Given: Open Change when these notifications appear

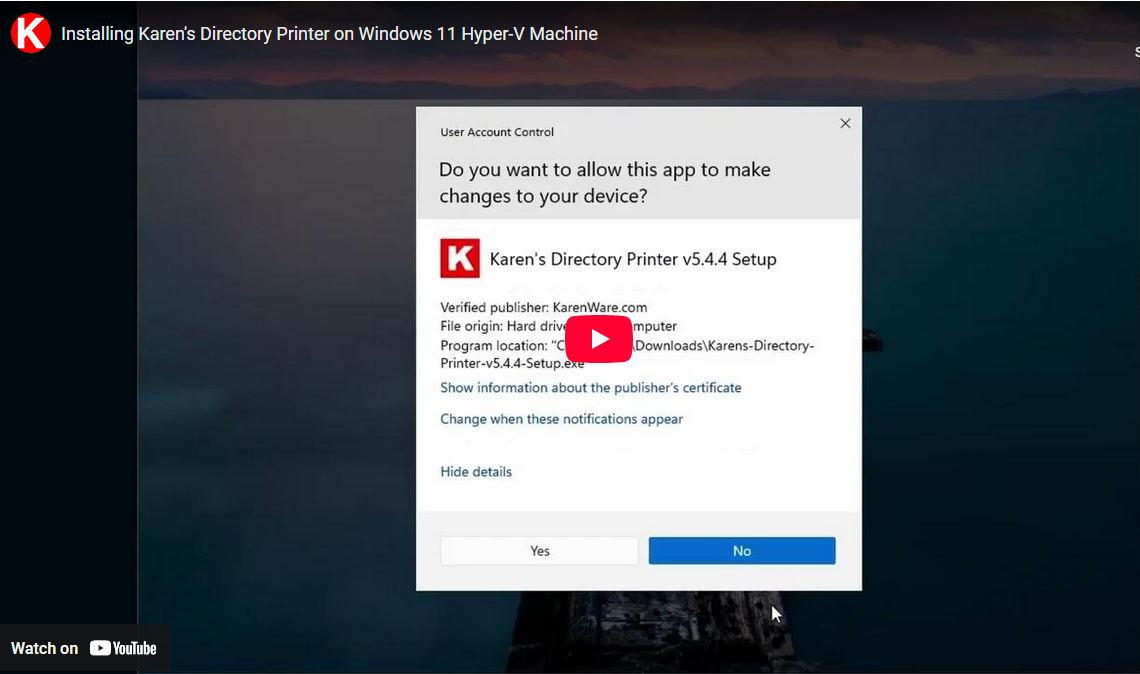Looking at the screenshot, I should (x=561, y=419).
